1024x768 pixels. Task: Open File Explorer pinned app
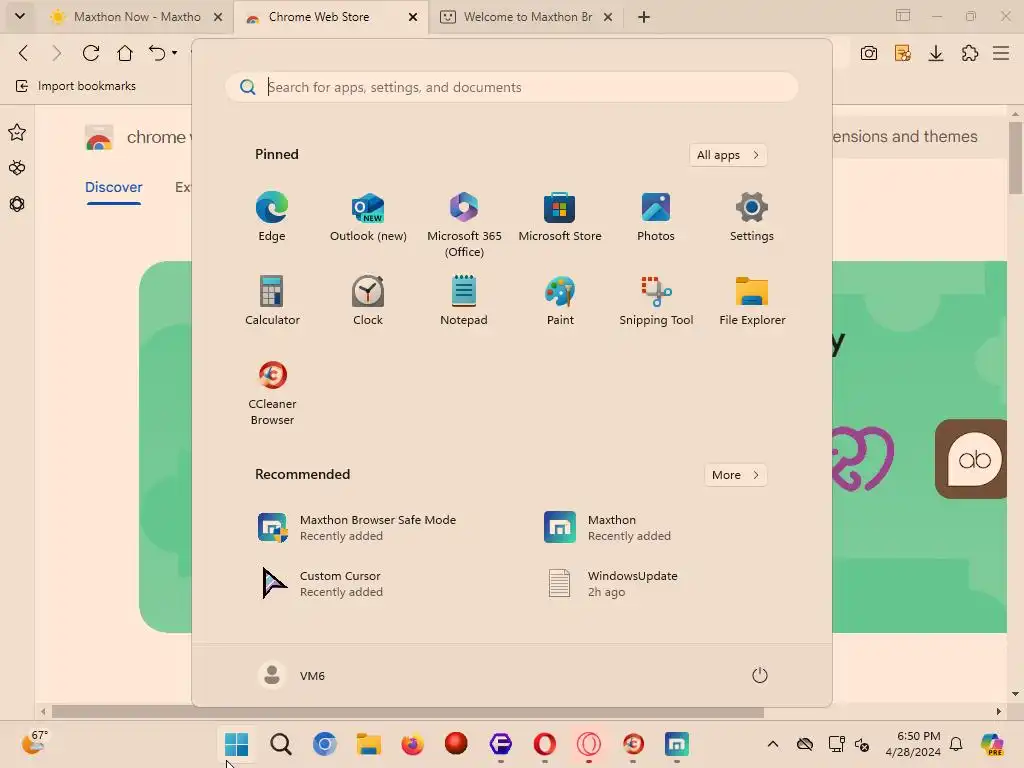(752, 300)
